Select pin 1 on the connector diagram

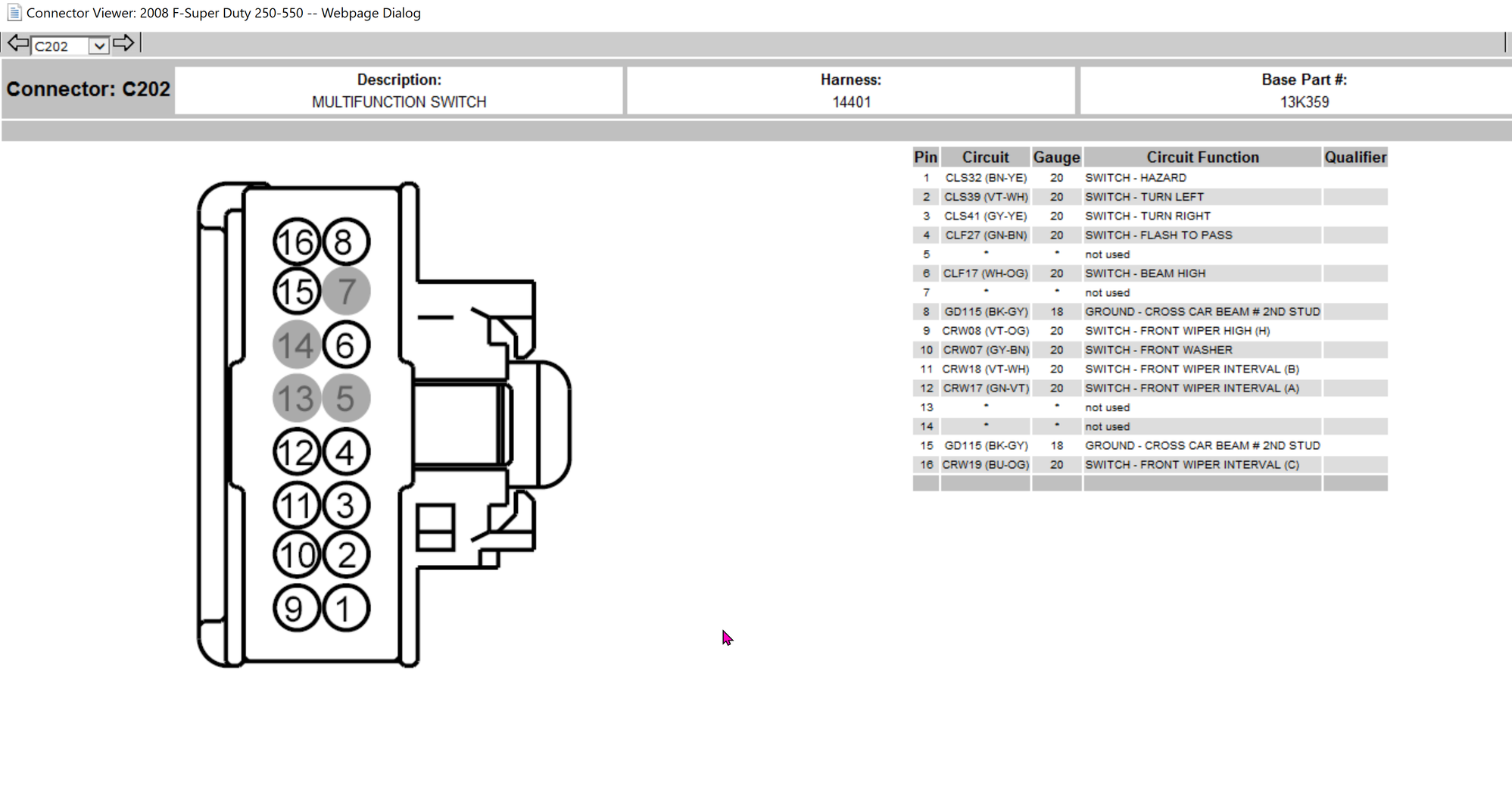(345, 607)
